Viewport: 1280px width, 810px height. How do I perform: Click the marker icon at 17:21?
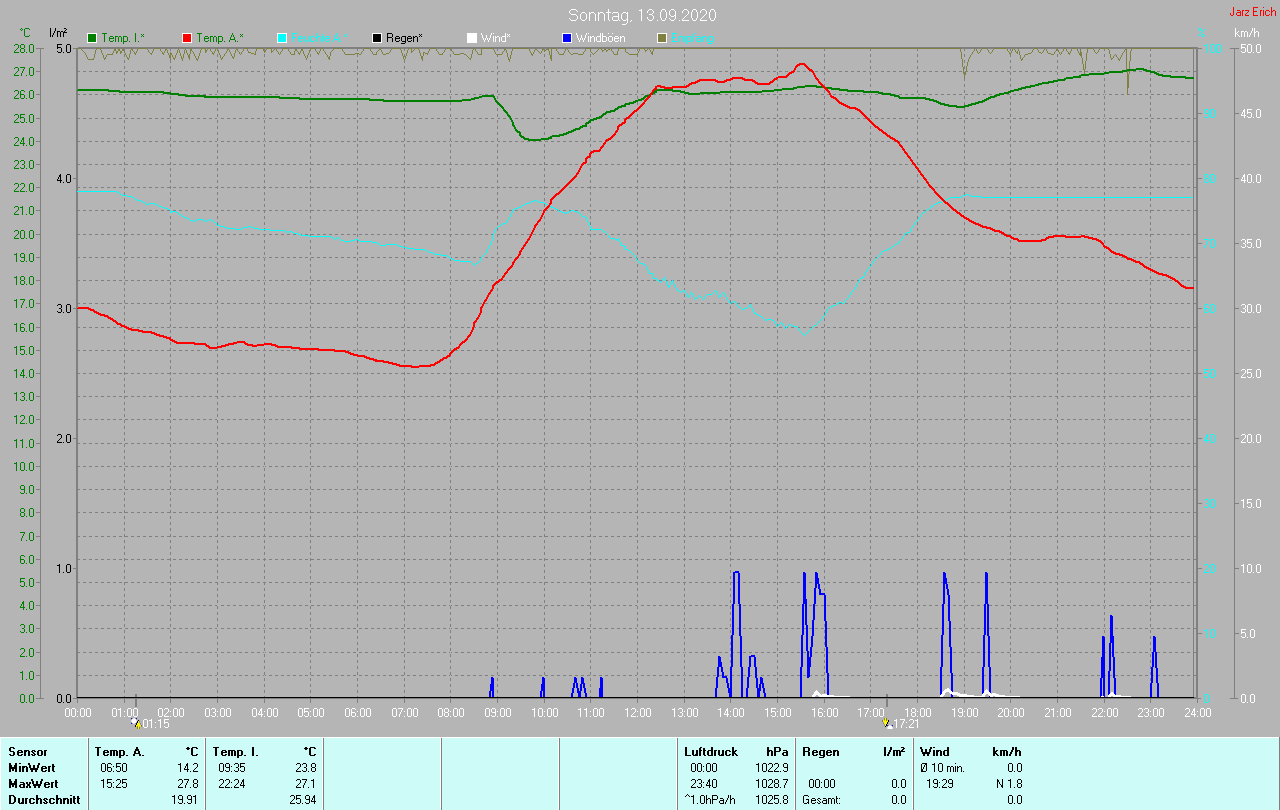[887, 722]
